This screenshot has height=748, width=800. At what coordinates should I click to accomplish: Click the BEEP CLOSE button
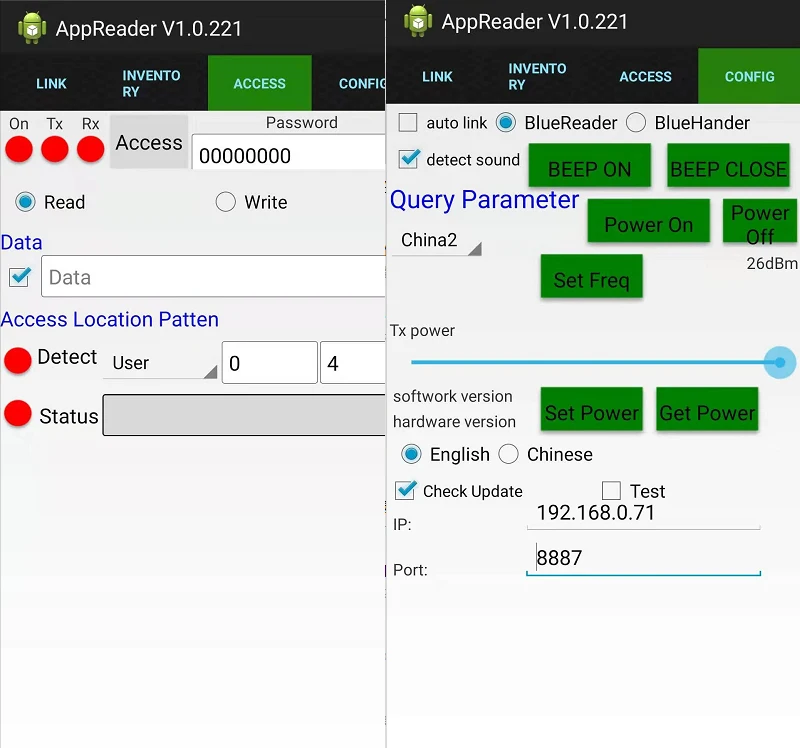[728, 166]
